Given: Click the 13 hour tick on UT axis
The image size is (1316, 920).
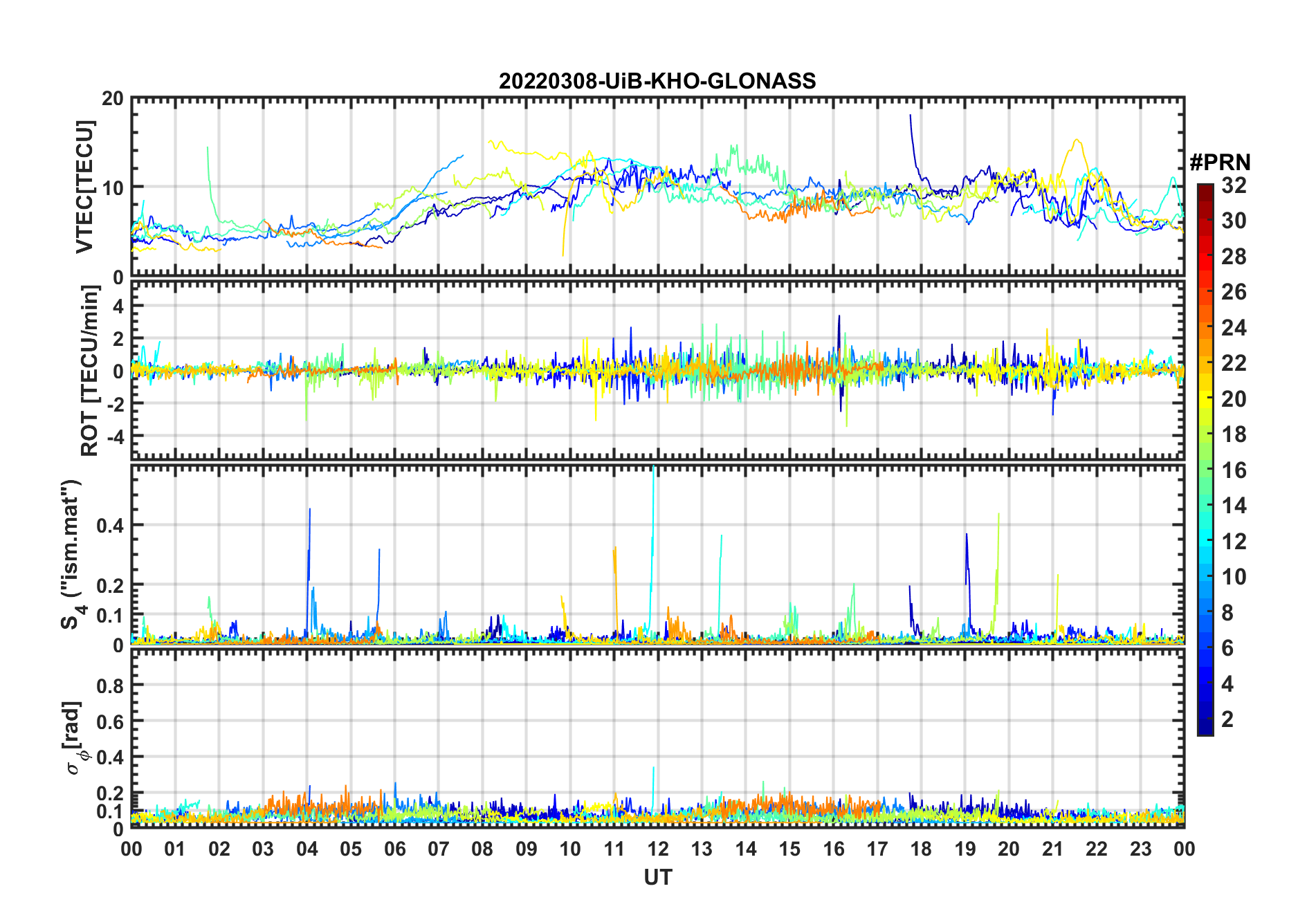Looking at the screenshot, I should pos(702,849).
